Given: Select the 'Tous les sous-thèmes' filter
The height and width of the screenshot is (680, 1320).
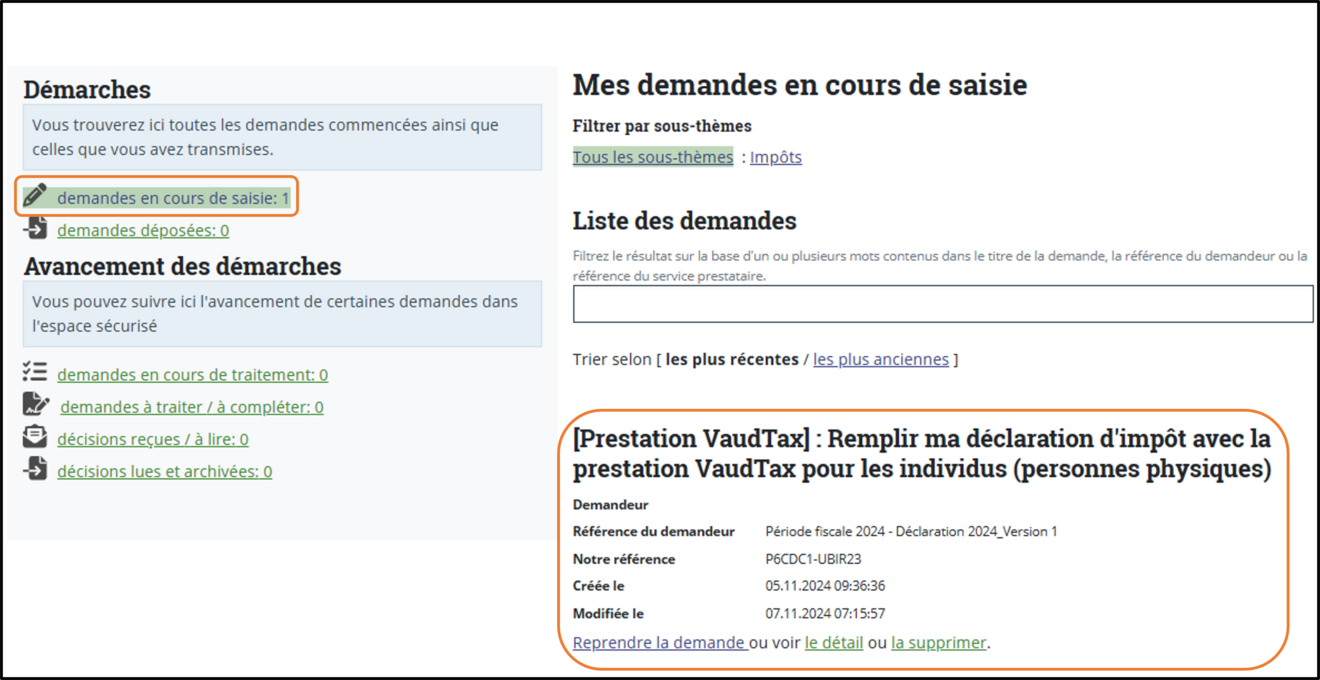Looking at the screenshot, I should [x=652, y=157].
